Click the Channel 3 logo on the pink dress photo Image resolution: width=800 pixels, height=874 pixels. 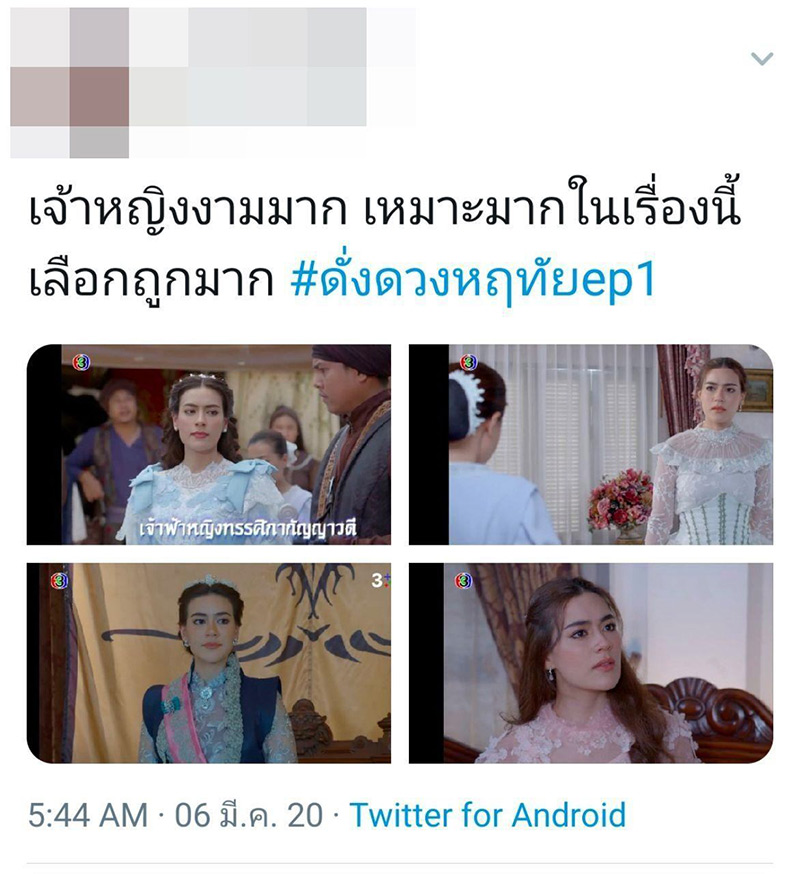[x=463, y=581]
